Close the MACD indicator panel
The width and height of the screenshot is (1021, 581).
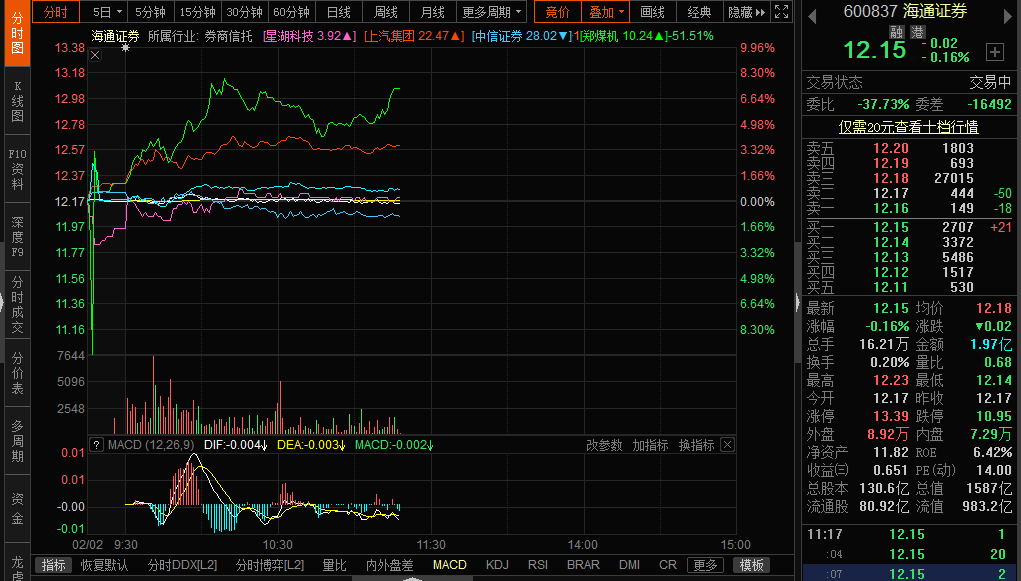728,445
